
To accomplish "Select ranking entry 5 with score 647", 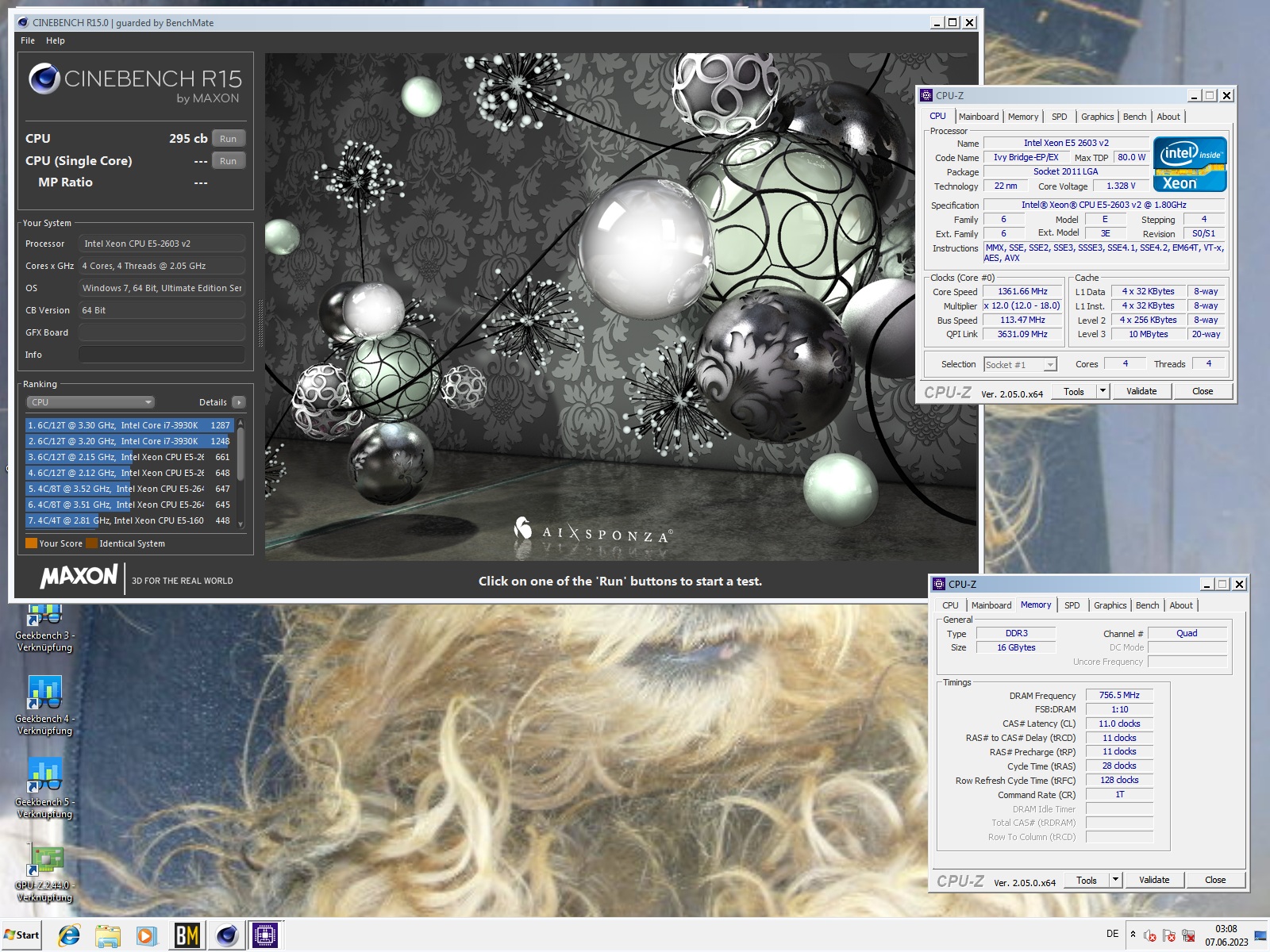I will coord(130,489).
